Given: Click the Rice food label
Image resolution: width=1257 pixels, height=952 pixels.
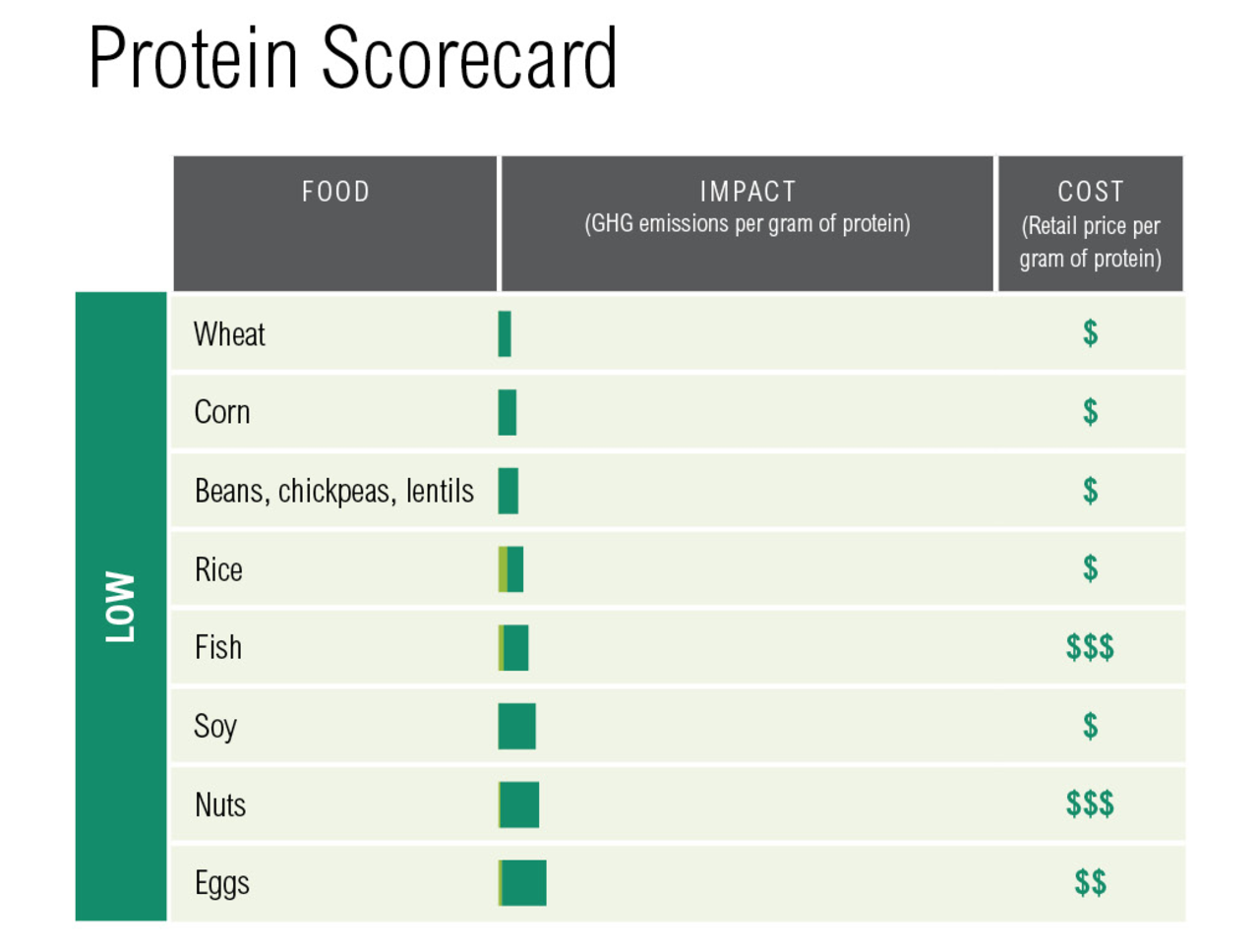Looking at the screenshot, I should 218,569.
